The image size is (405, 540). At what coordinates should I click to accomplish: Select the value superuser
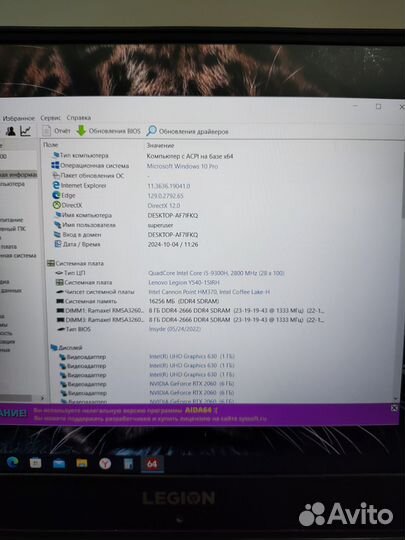click(x=160, y=225)
